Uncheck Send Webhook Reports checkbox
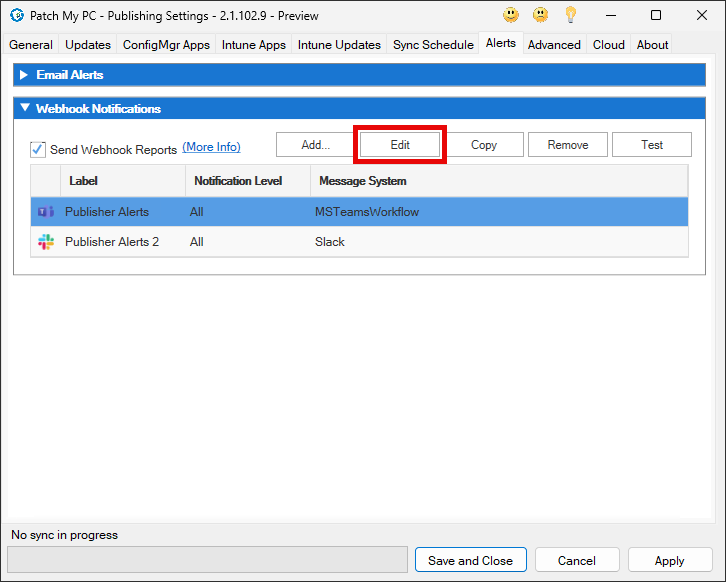This screenshot has height=582, width=726. (38, 149)
